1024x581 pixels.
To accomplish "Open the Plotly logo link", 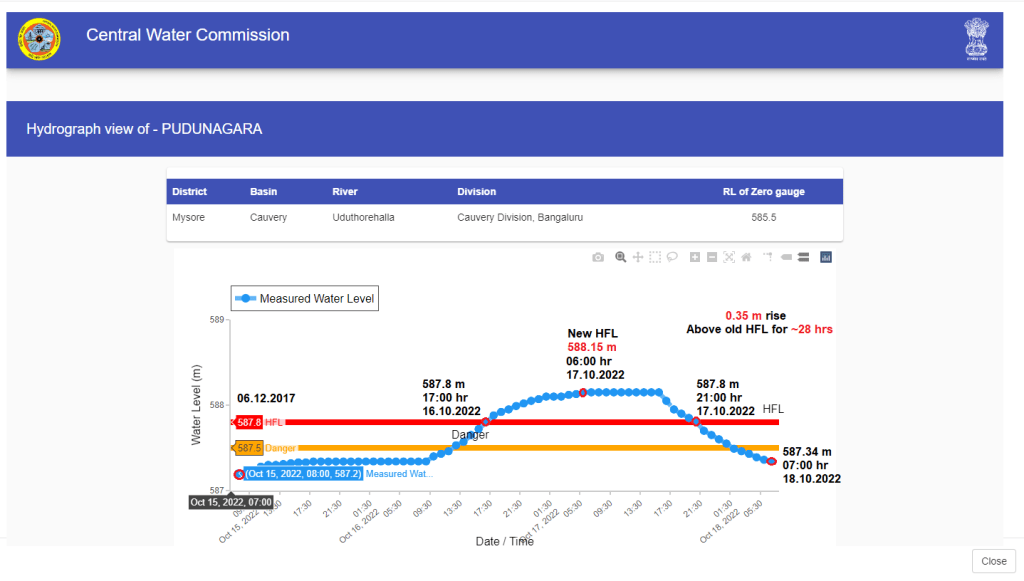I will coord(826,257).
